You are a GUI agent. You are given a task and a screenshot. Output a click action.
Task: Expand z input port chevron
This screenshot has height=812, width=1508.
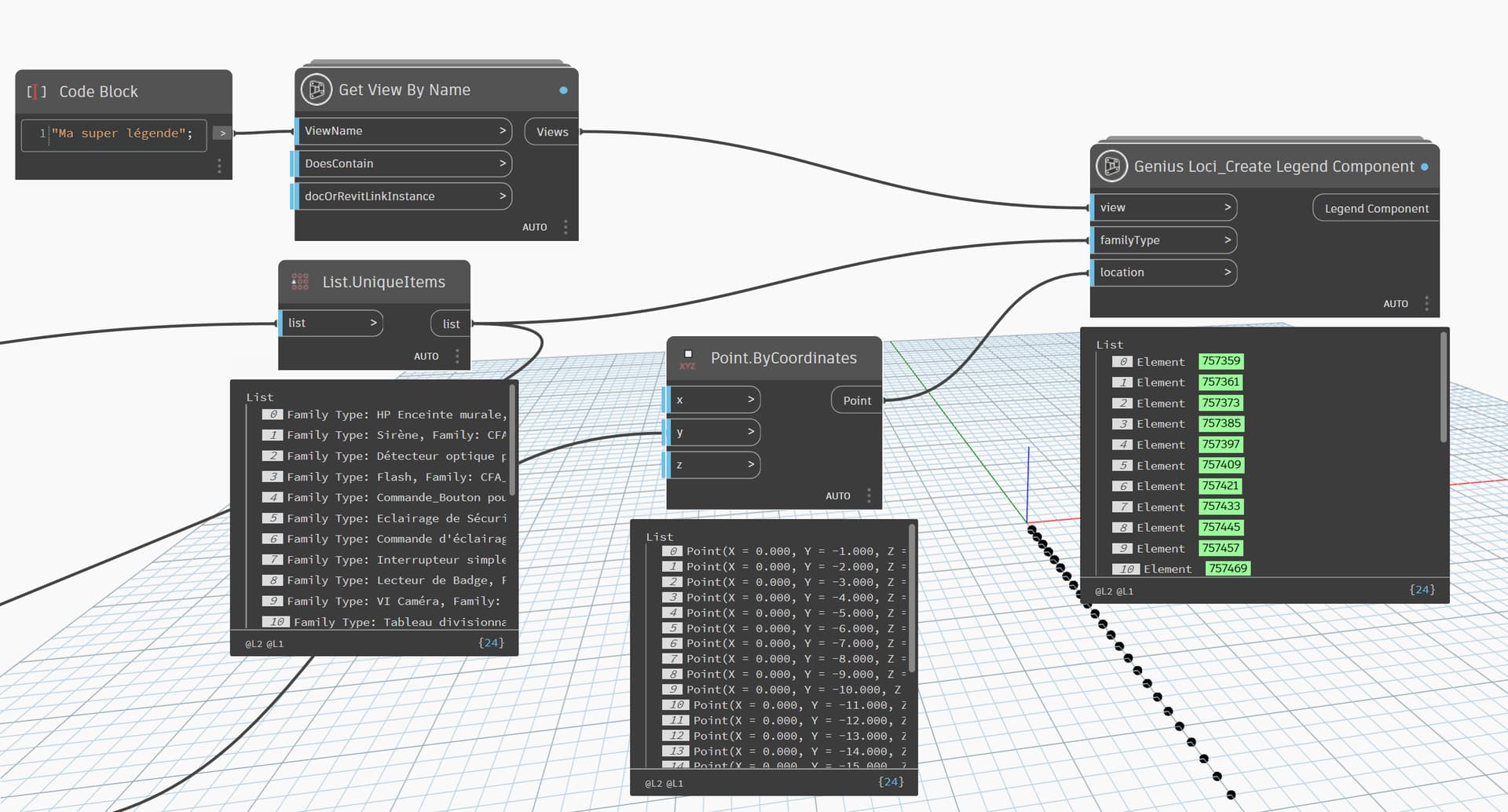[x=751, y=464]
